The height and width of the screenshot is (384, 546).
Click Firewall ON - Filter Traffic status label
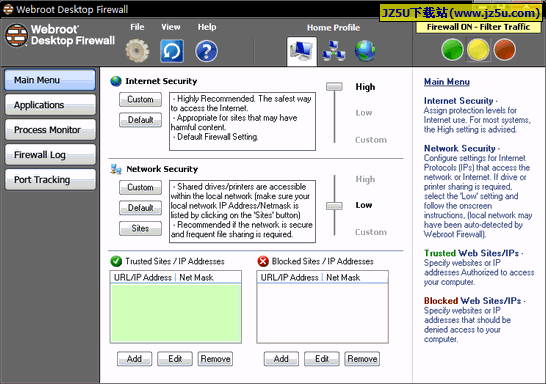coord(478,27)
